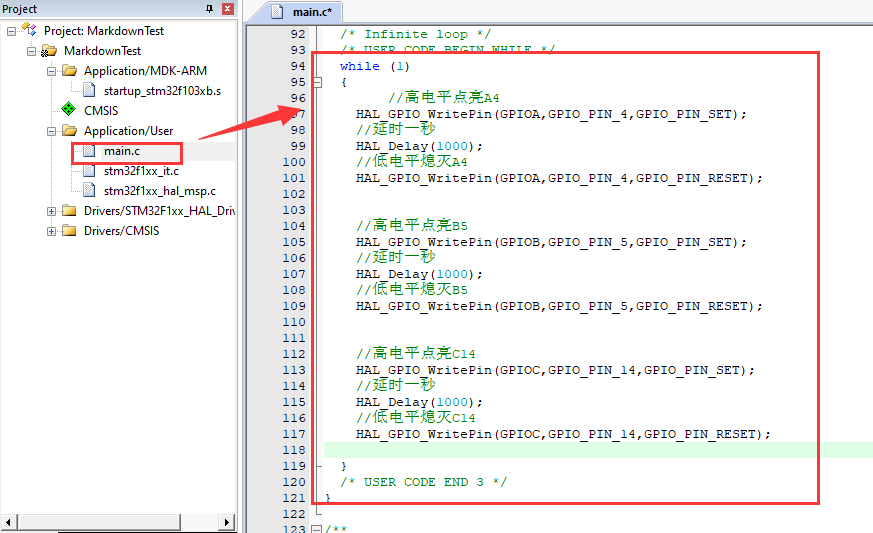Click file icon beside stm32f1xx_it.c
This screenshot has height=533, width=873.
tap(89, 171)
